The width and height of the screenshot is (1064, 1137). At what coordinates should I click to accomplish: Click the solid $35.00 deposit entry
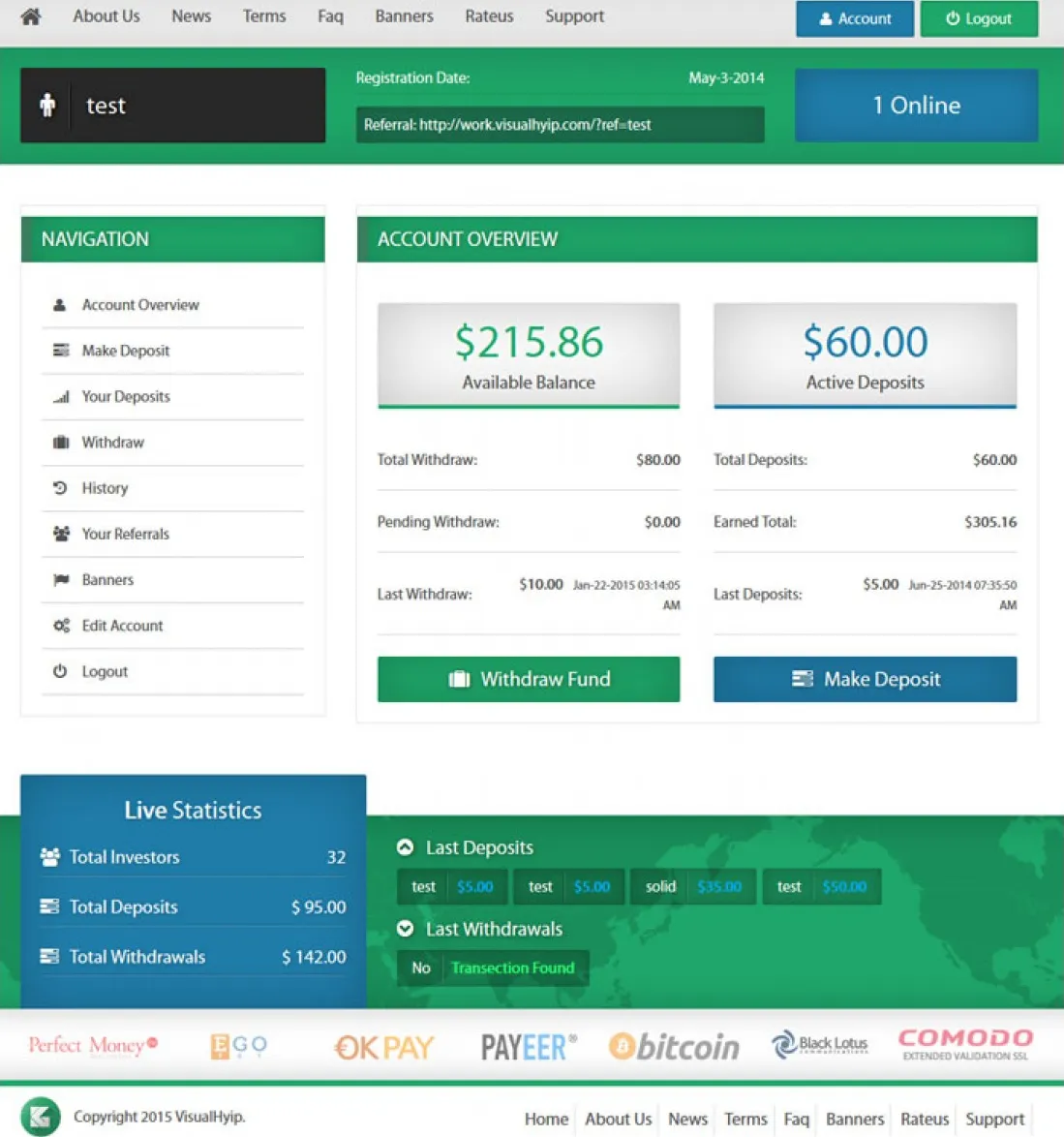pos(693,886)
